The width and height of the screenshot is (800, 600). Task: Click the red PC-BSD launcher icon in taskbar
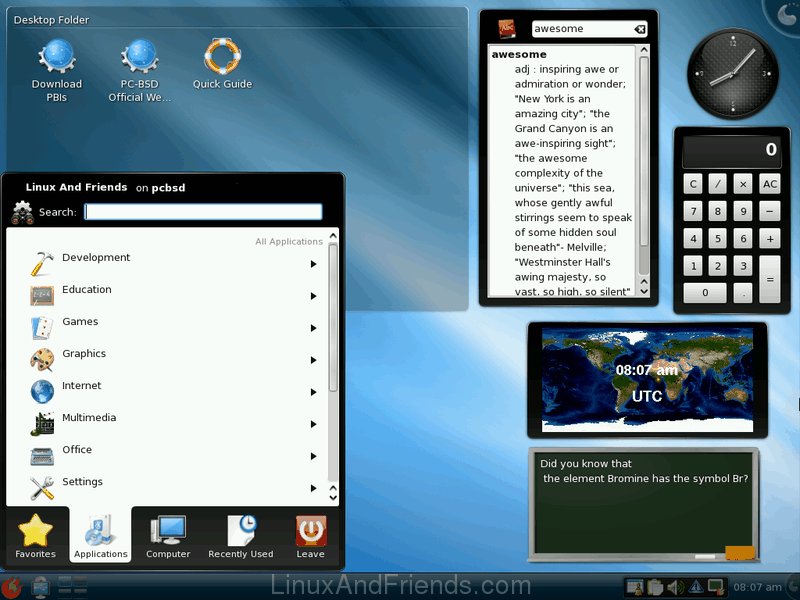click(x=12, y=587)
